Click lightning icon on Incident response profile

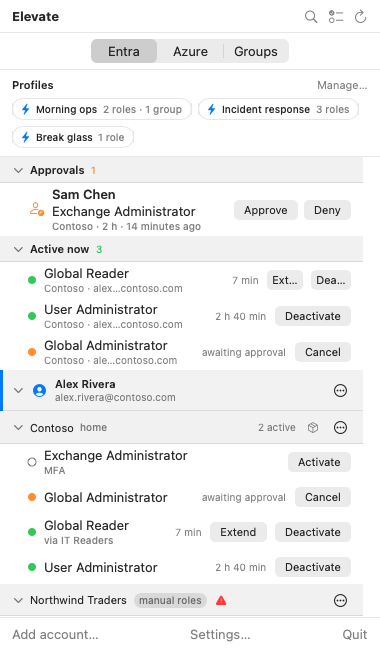[x=211, y=109]
